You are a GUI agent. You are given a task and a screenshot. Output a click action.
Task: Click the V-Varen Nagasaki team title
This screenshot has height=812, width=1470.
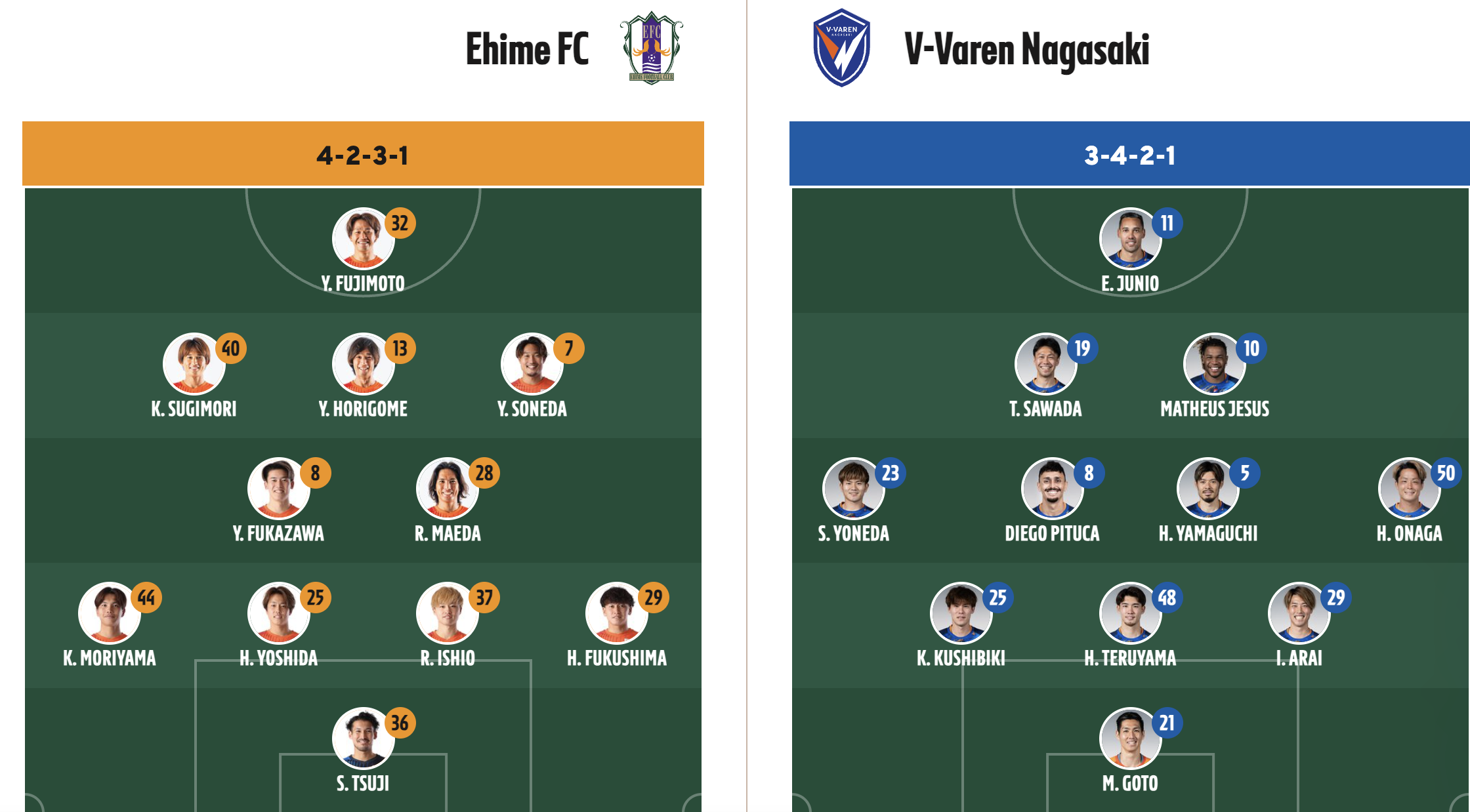pos(1027,49)
